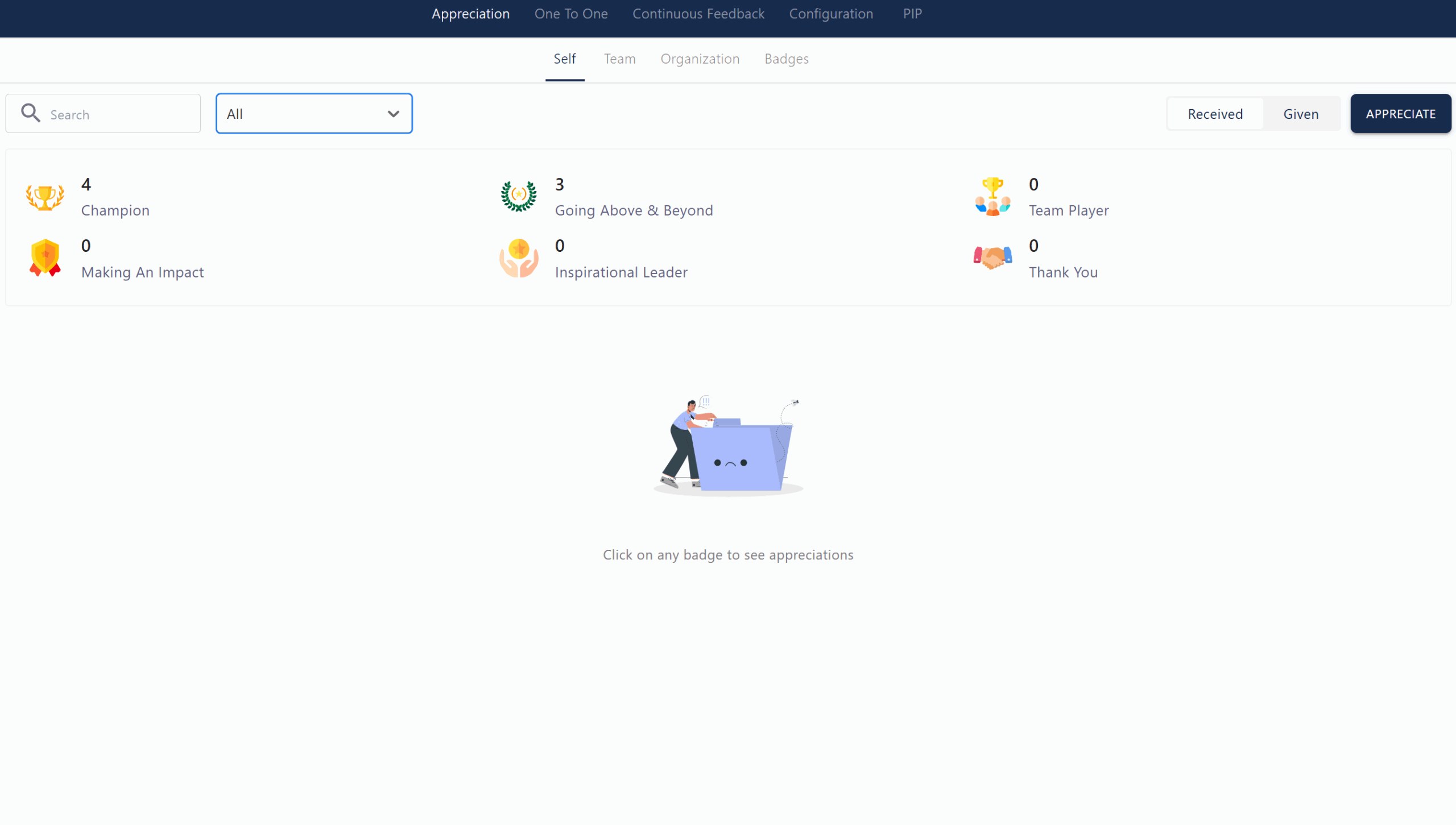The image size is (1456, 825).
Task: Click the search magnifier icon
Action: tap(31, 113)
